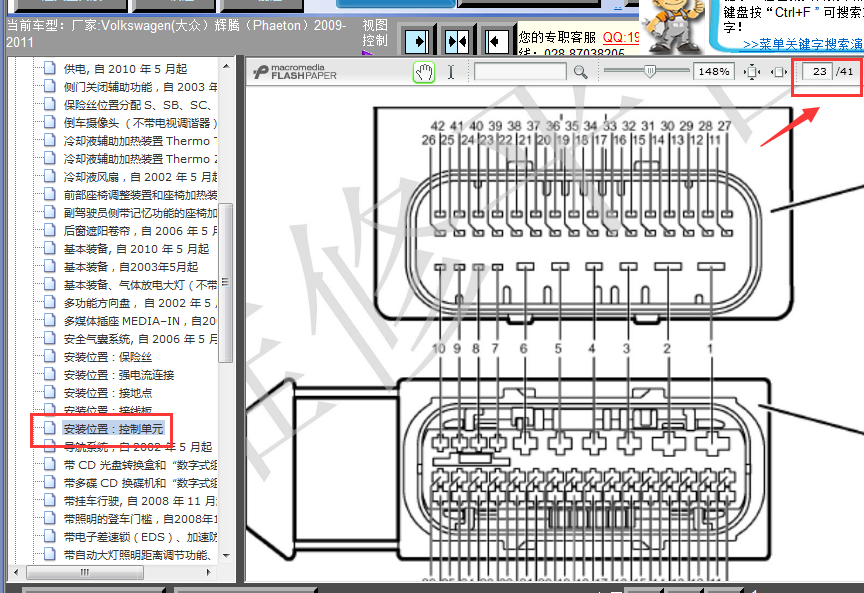Click the magnifier search icon

click(x=580, y=72)
